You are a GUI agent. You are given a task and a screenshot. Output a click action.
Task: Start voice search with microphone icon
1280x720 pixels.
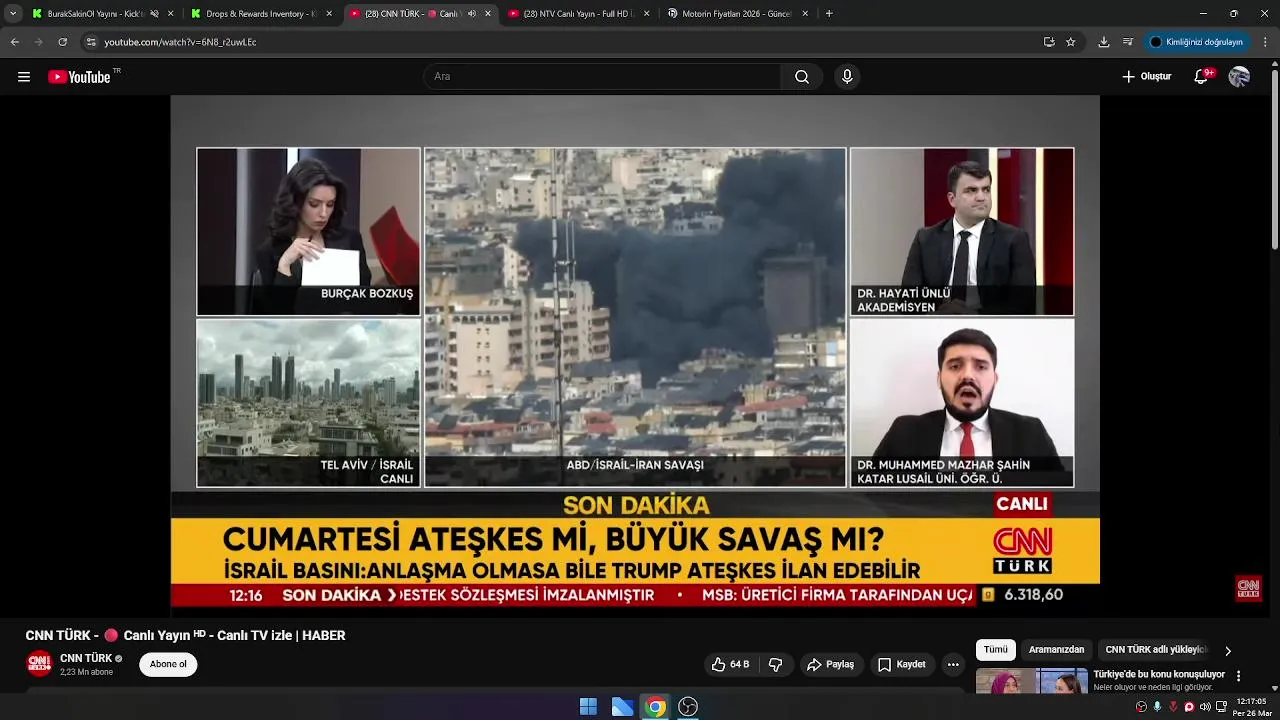tap(847, 77)
